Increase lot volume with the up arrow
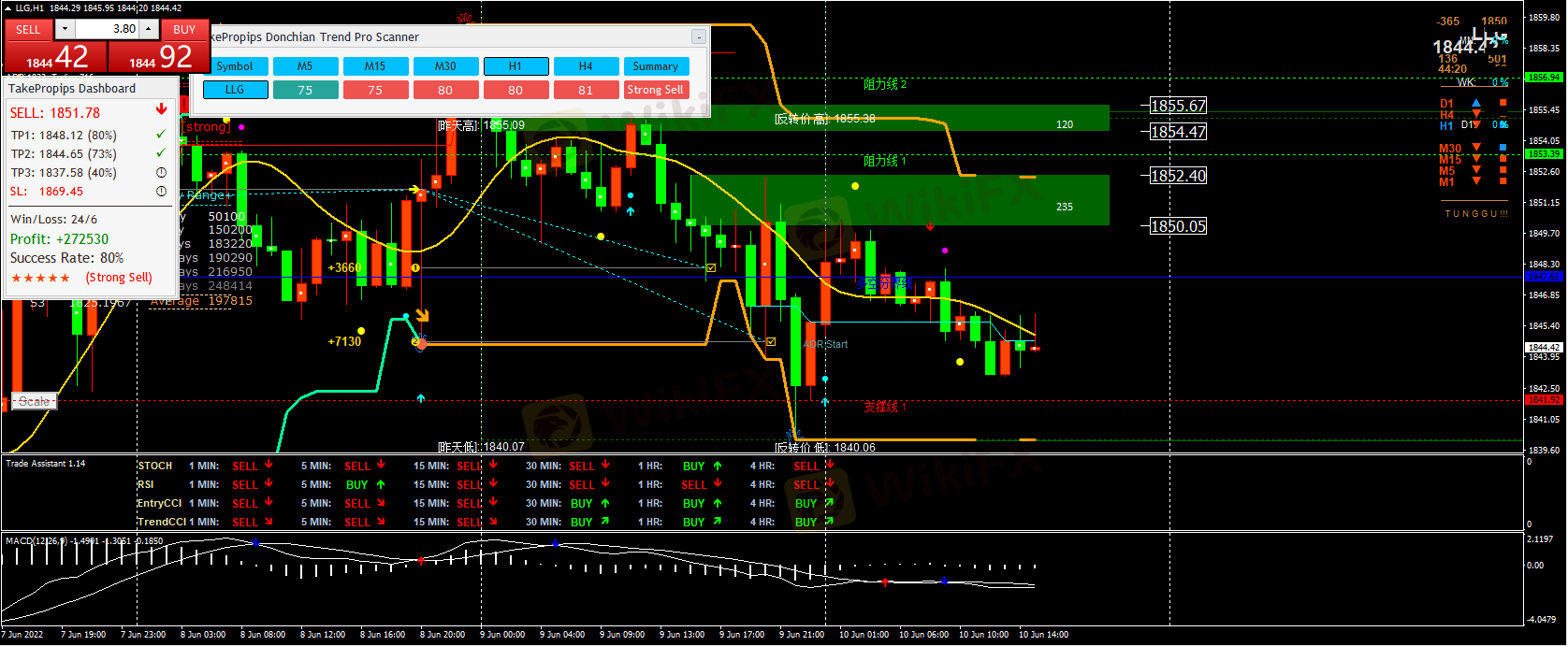 [148, 30]
